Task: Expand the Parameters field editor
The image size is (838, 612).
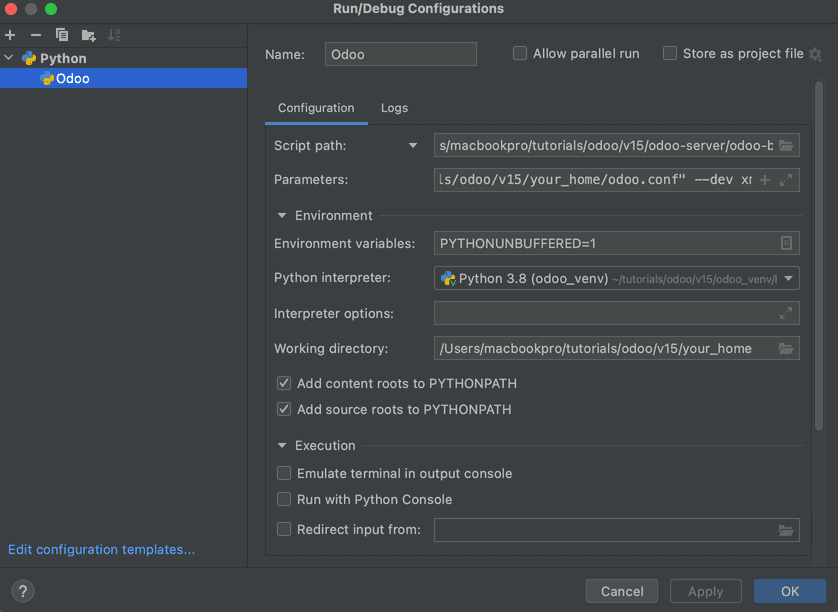Action: 786,180
